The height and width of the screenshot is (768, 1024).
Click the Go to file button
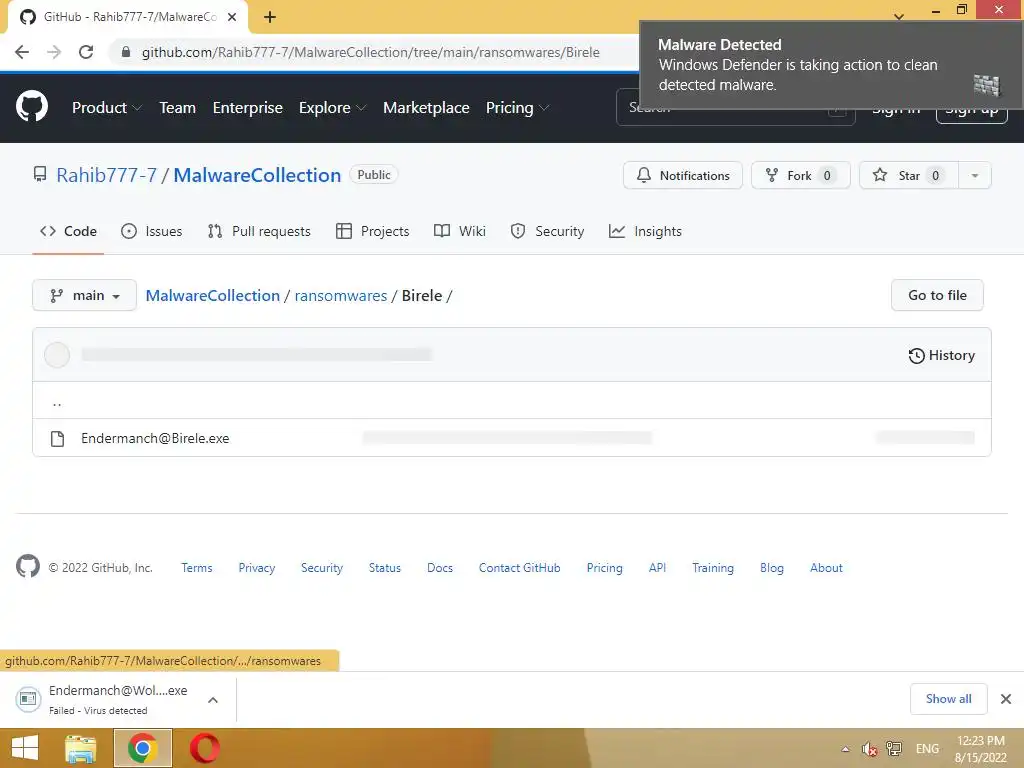pos(937,295)
